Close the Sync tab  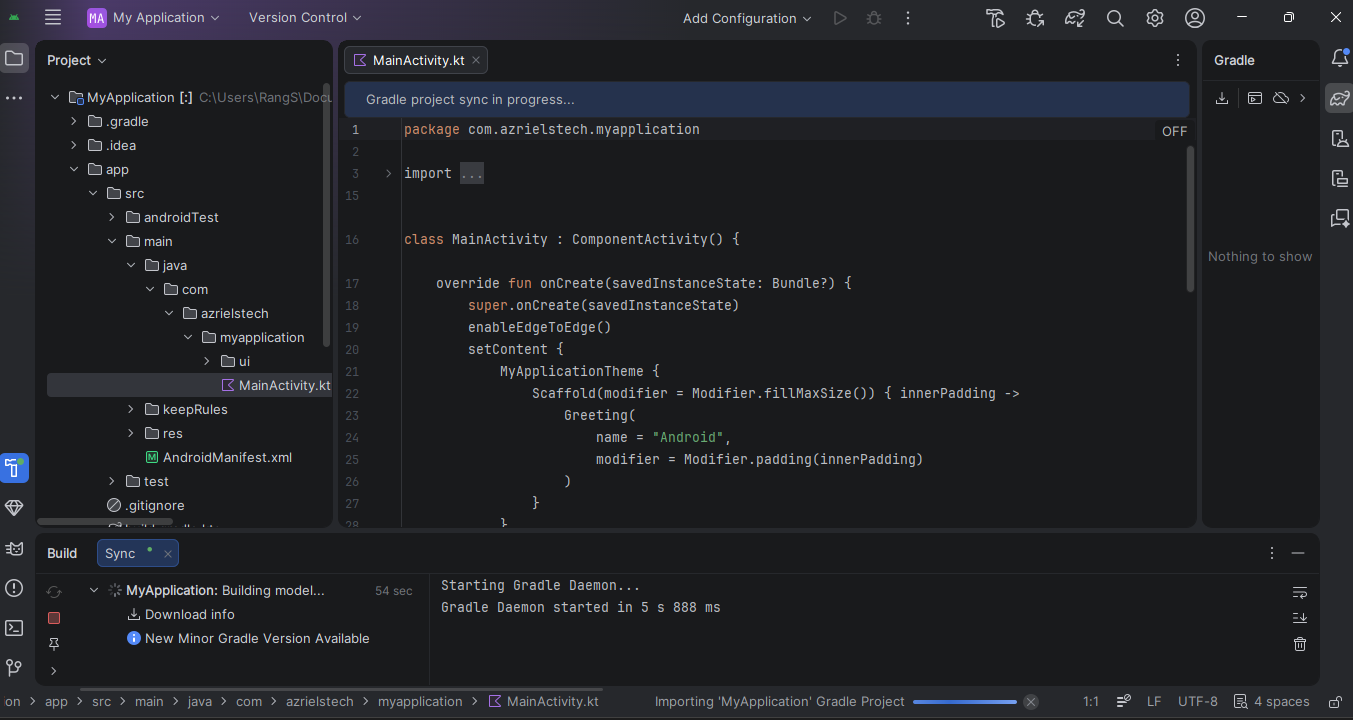click(x=168, y=553)
